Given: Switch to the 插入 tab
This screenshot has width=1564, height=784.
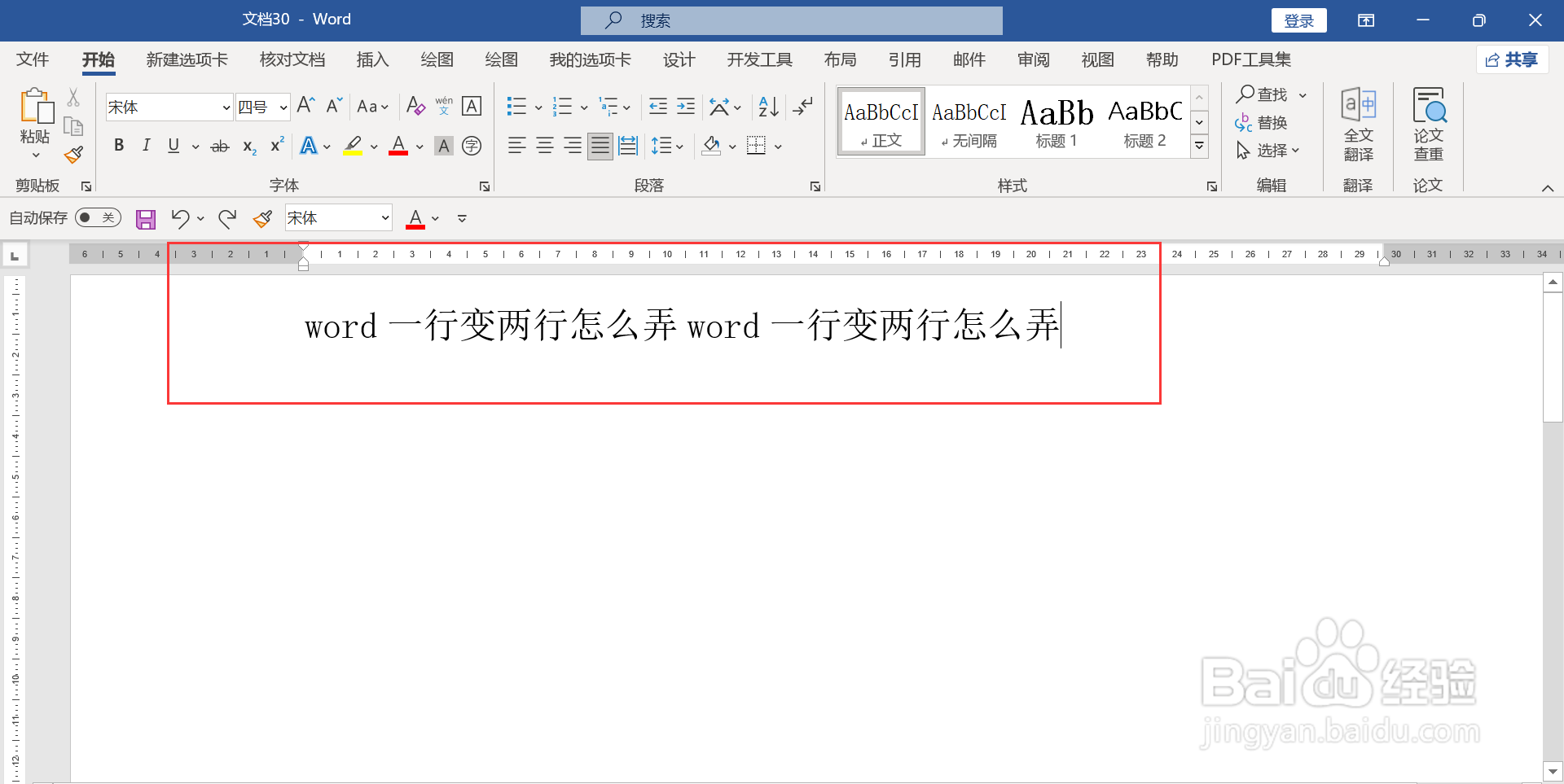Looking at the screenshot, I should point(372,59).
